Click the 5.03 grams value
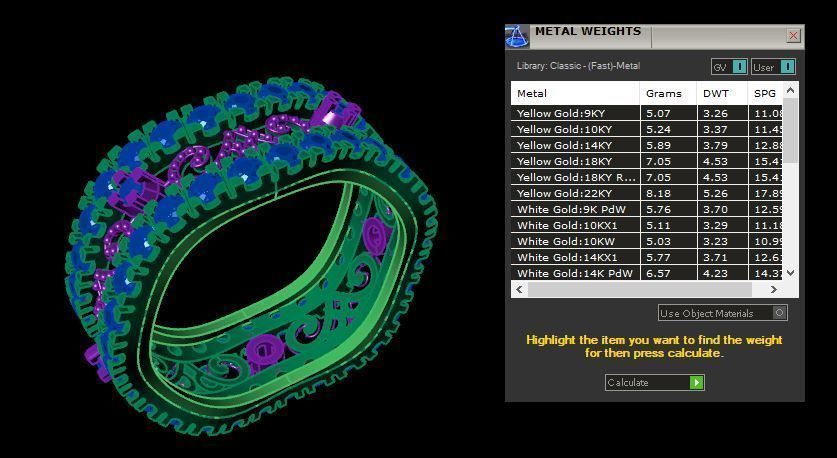Screen dimensions: 837x458 click(658, 241)
